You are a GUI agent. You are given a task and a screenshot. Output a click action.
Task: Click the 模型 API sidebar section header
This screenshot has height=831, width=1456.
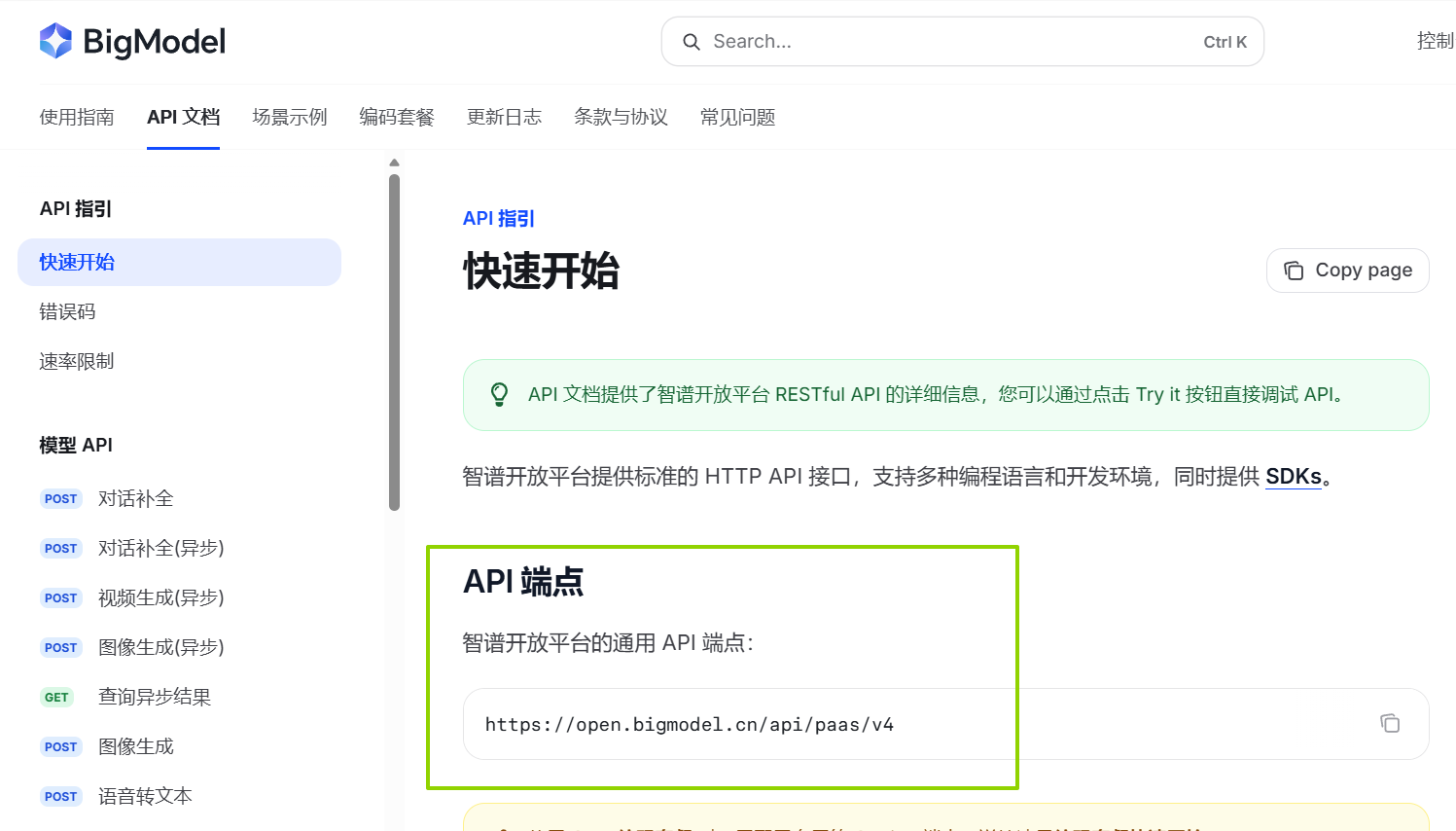[76, 445]
